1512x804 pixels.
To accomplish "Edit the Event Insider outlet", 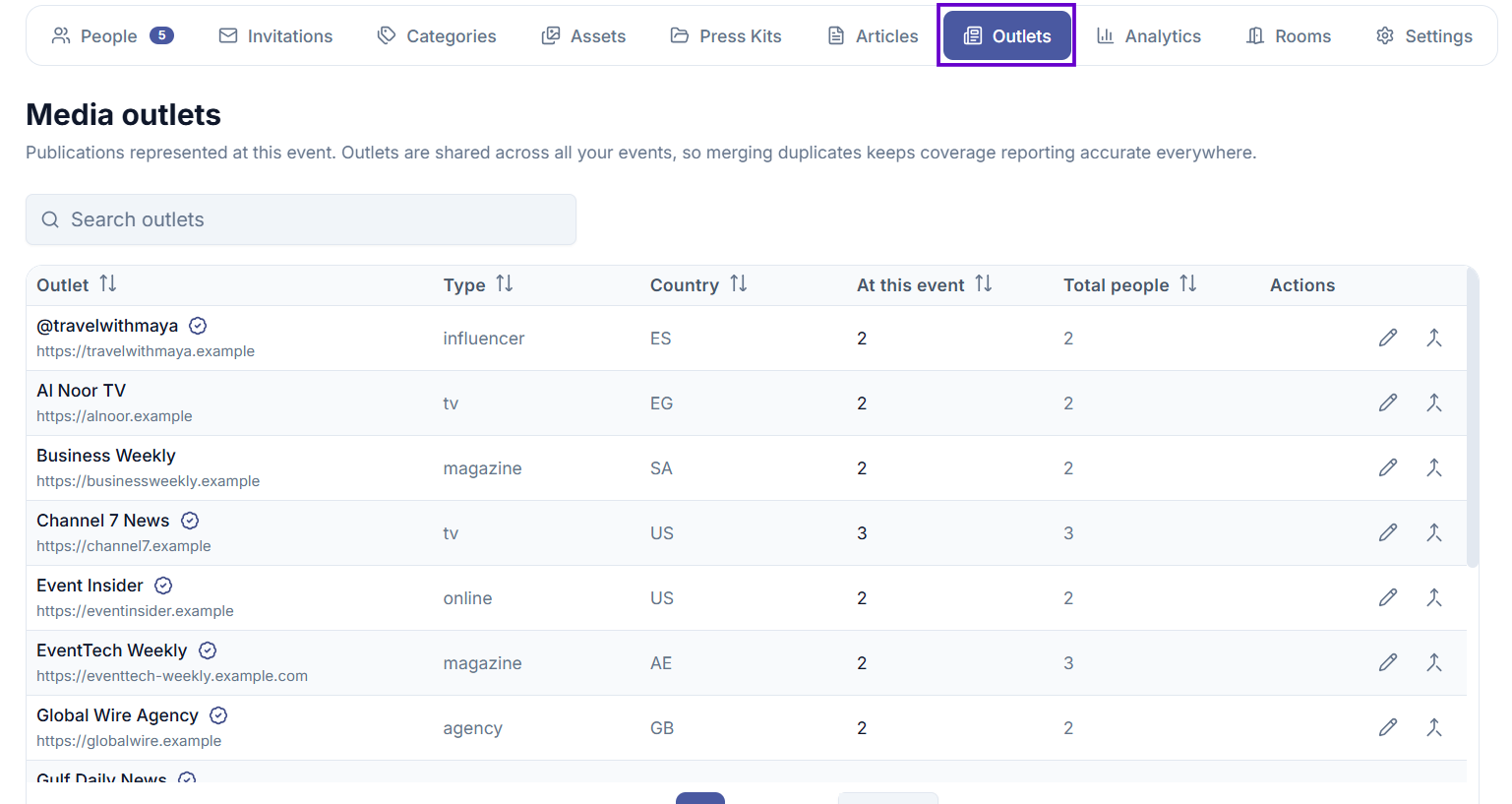I will click(1388, 598).
